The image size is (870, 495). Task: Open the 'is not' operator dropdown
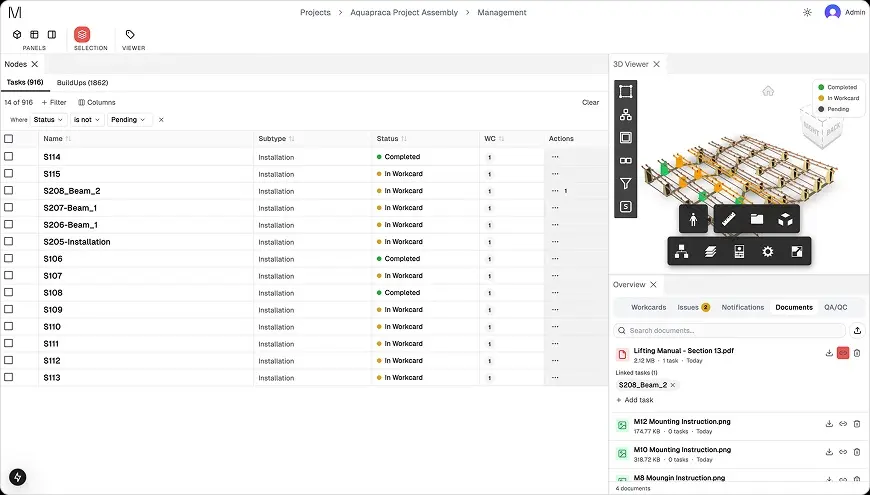point(87,120)
